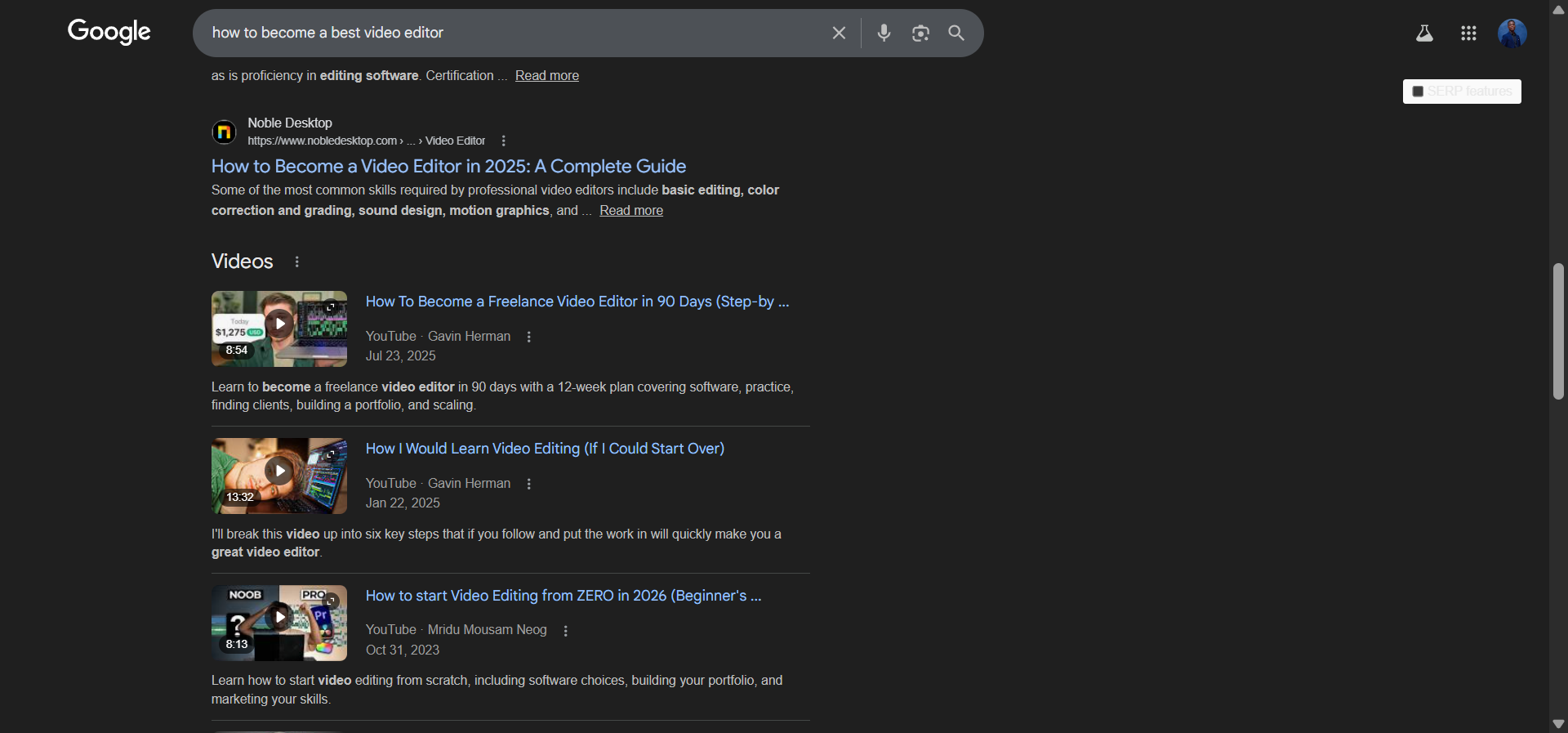Clear the search query with X
Image resolution: width=1568 pixels, height=733 pixels.
point(839,33)
